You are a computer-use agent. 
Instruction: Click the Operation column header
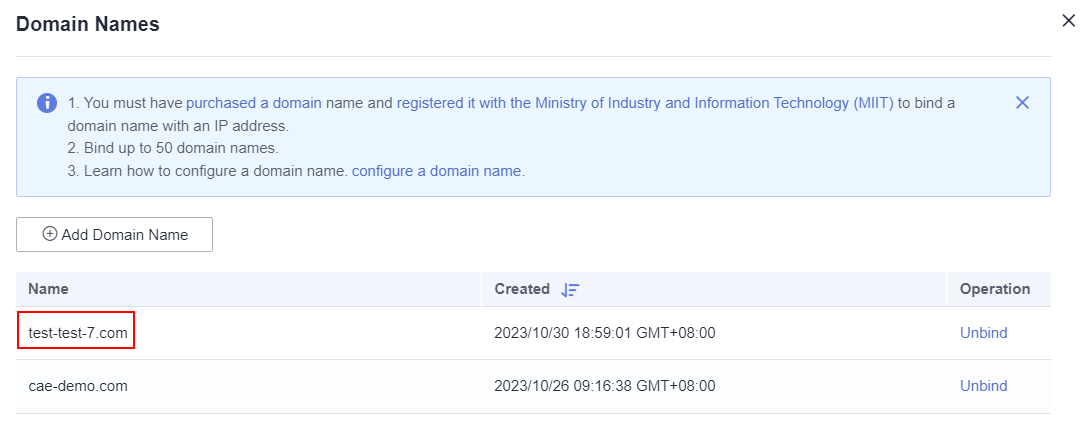[994, 289]
